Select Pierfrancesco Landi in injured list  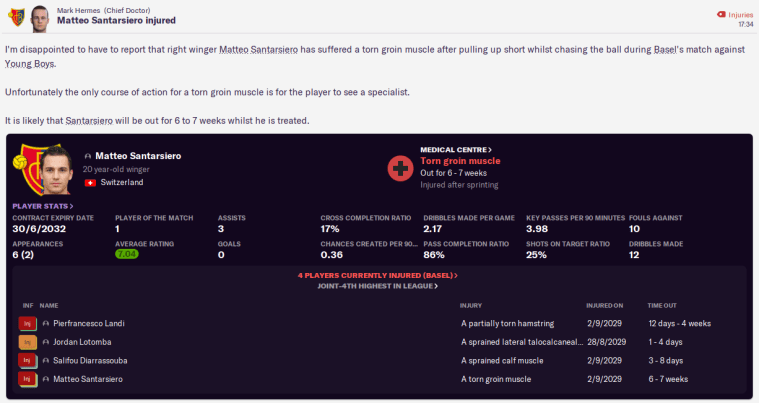(82, 323)
